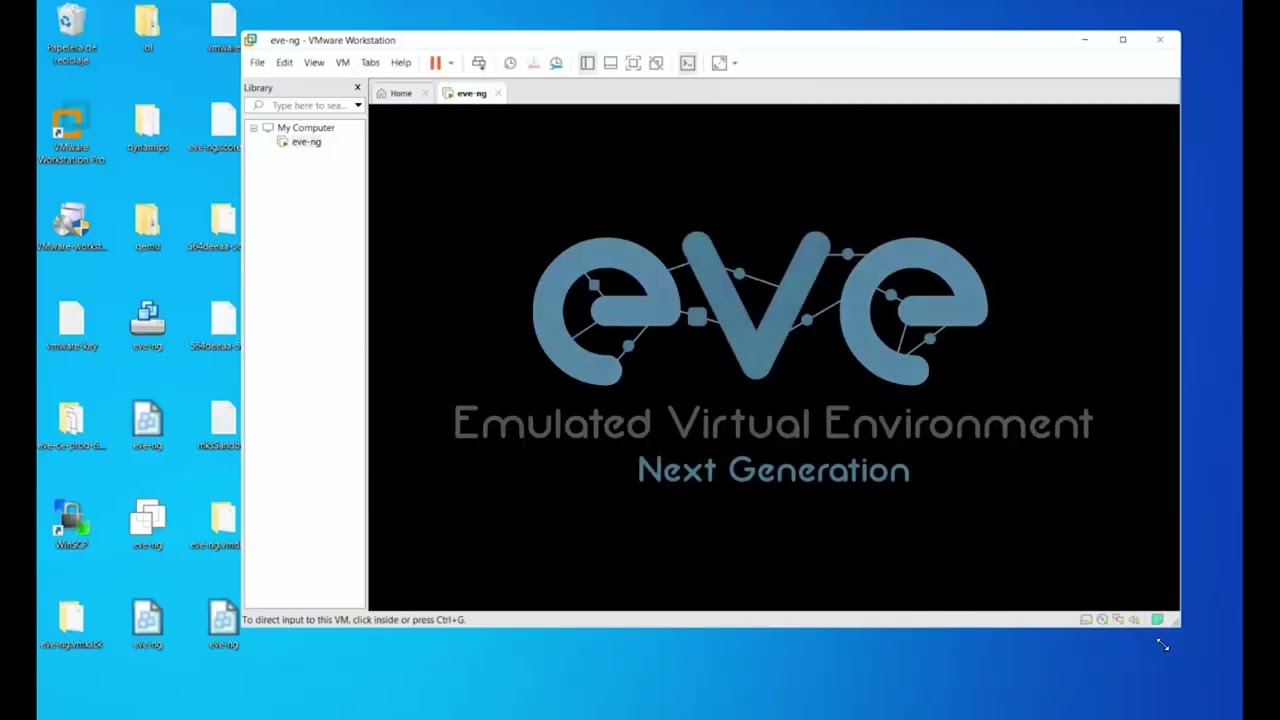Close the eve-ng tab
The image size is (1280, 720).
[498, 93]
